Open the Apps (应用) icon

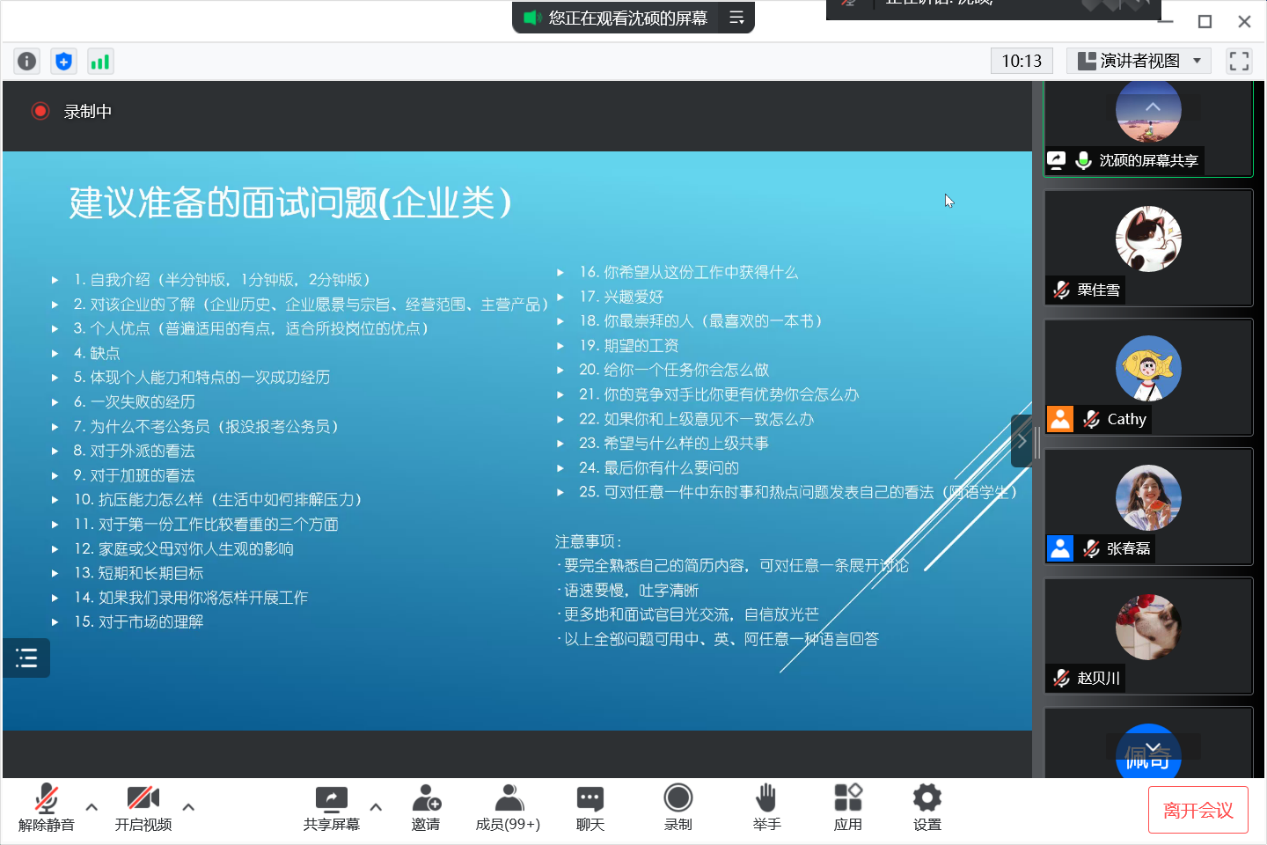tap(848, 807)
